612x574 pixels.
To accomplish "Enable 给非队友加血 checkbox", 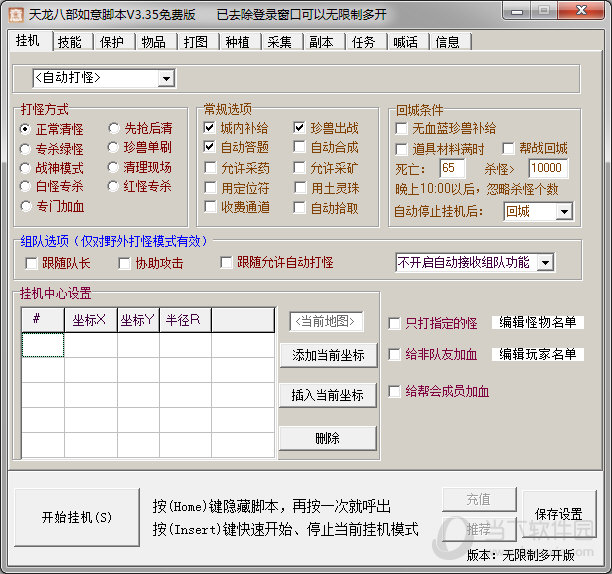I will [x=395, y=355].
